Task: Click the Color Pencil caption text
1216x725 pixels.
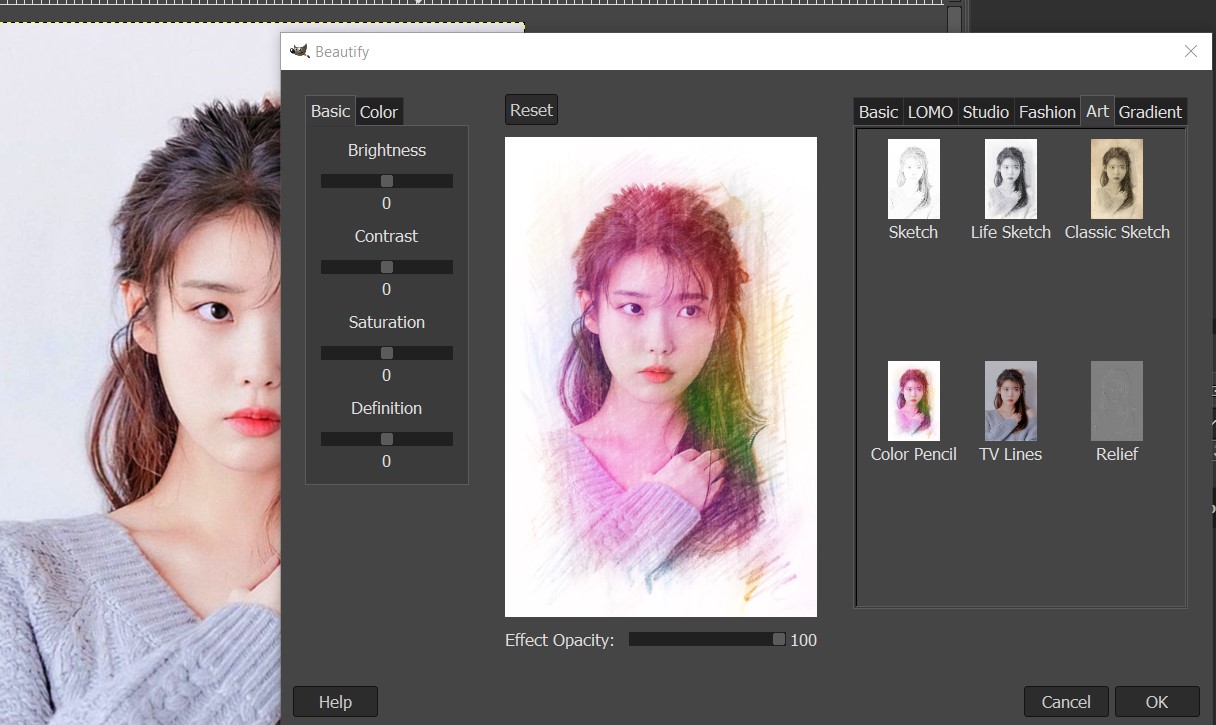Action: 914,454
